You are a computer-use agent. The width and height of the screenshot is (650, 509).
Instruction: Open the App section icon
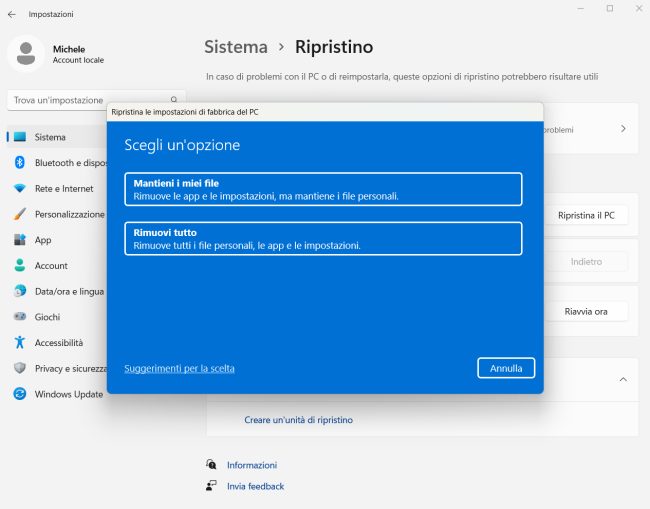coord(19,240)
